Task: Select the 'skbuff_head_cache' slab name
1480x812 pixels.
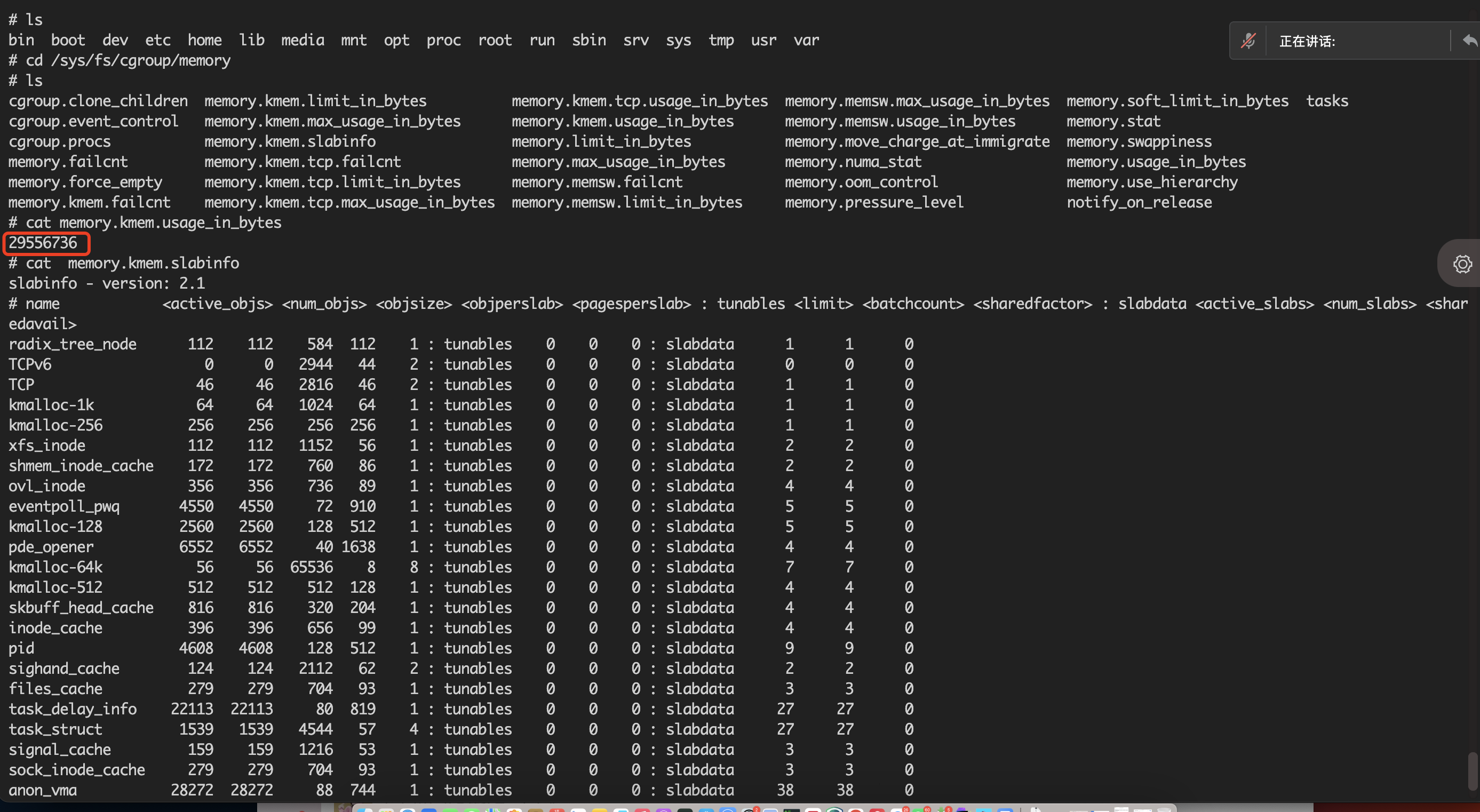Action: pos(81,608)
